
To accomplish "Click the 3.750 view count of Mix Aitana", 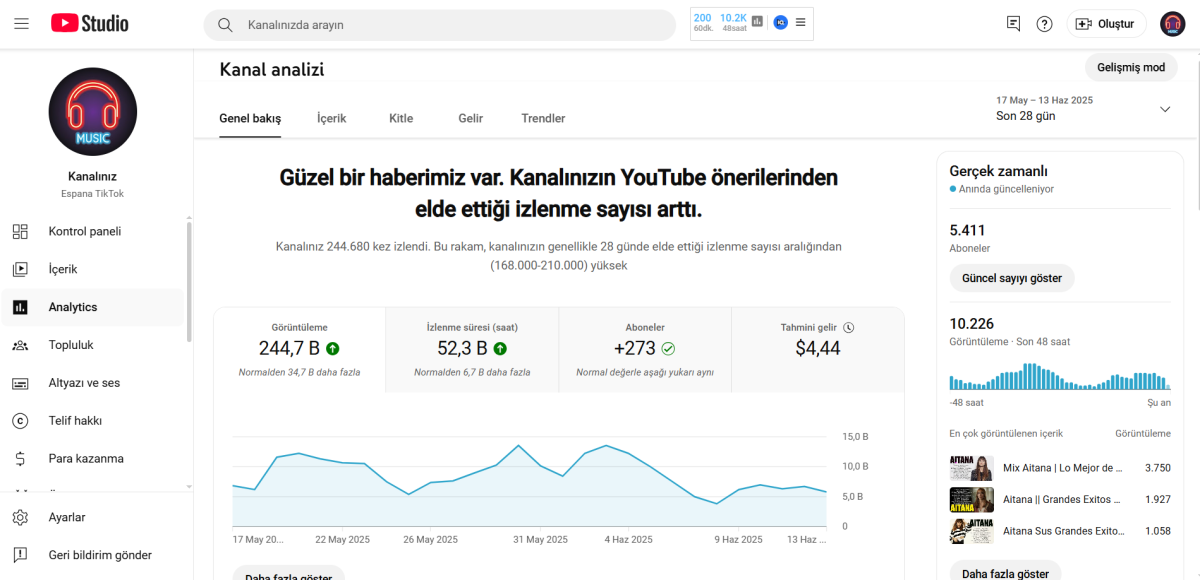I will 1157,468.
